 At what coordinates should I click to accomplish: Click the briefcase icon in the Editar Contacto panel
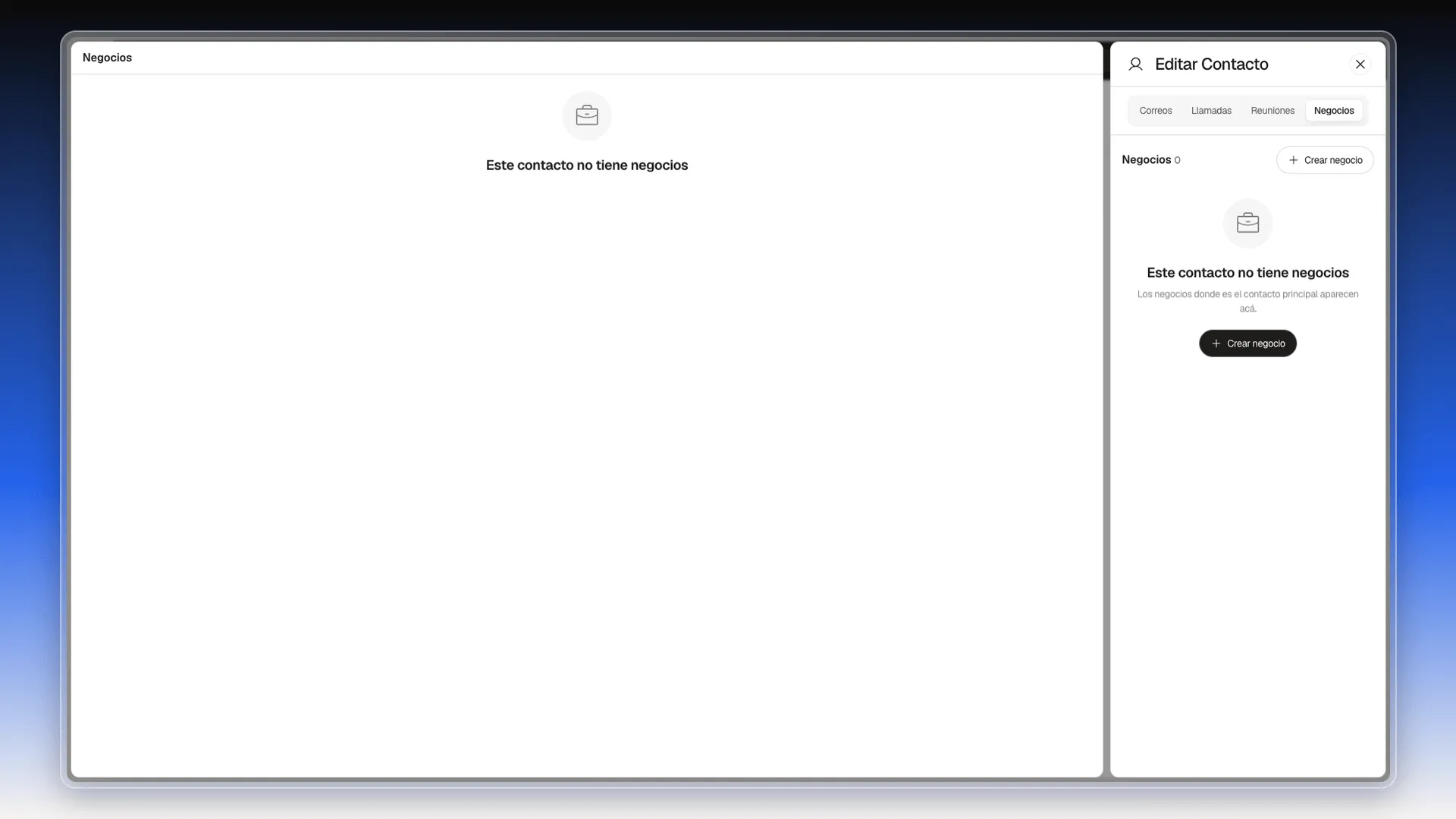pos(1247,223)
